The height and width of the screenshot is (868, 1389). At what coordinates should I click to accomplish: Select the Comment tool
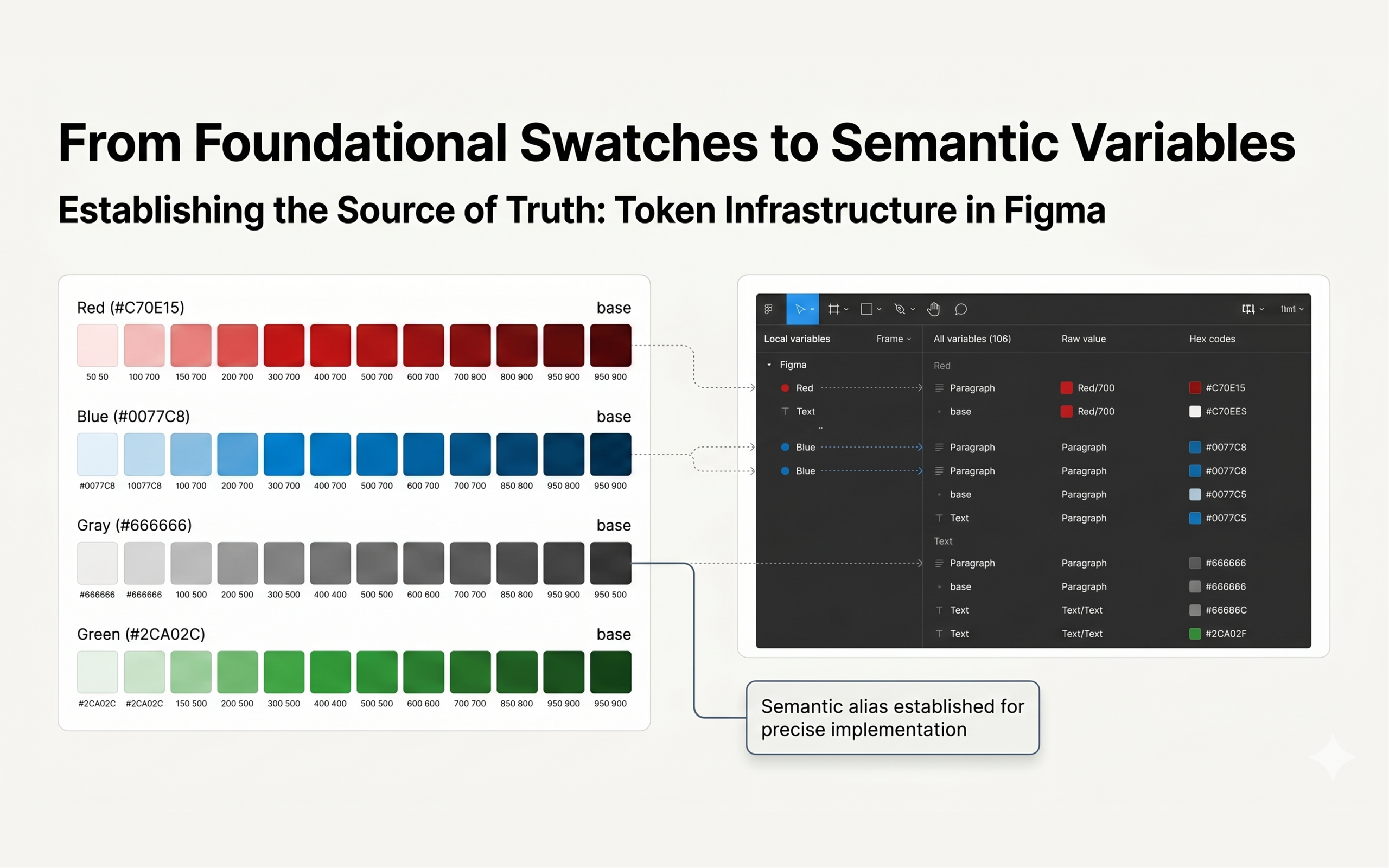pos(961,309)
